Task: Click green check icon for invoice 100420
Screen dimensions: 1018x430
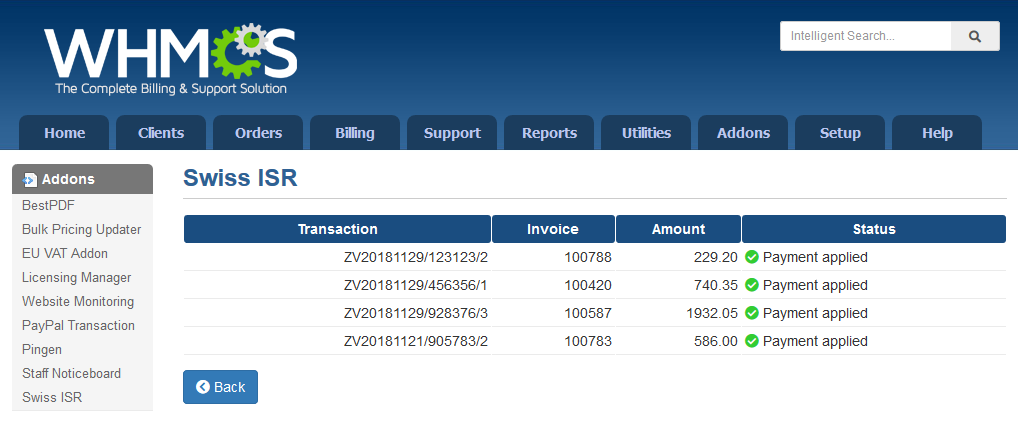Action: 752,285
